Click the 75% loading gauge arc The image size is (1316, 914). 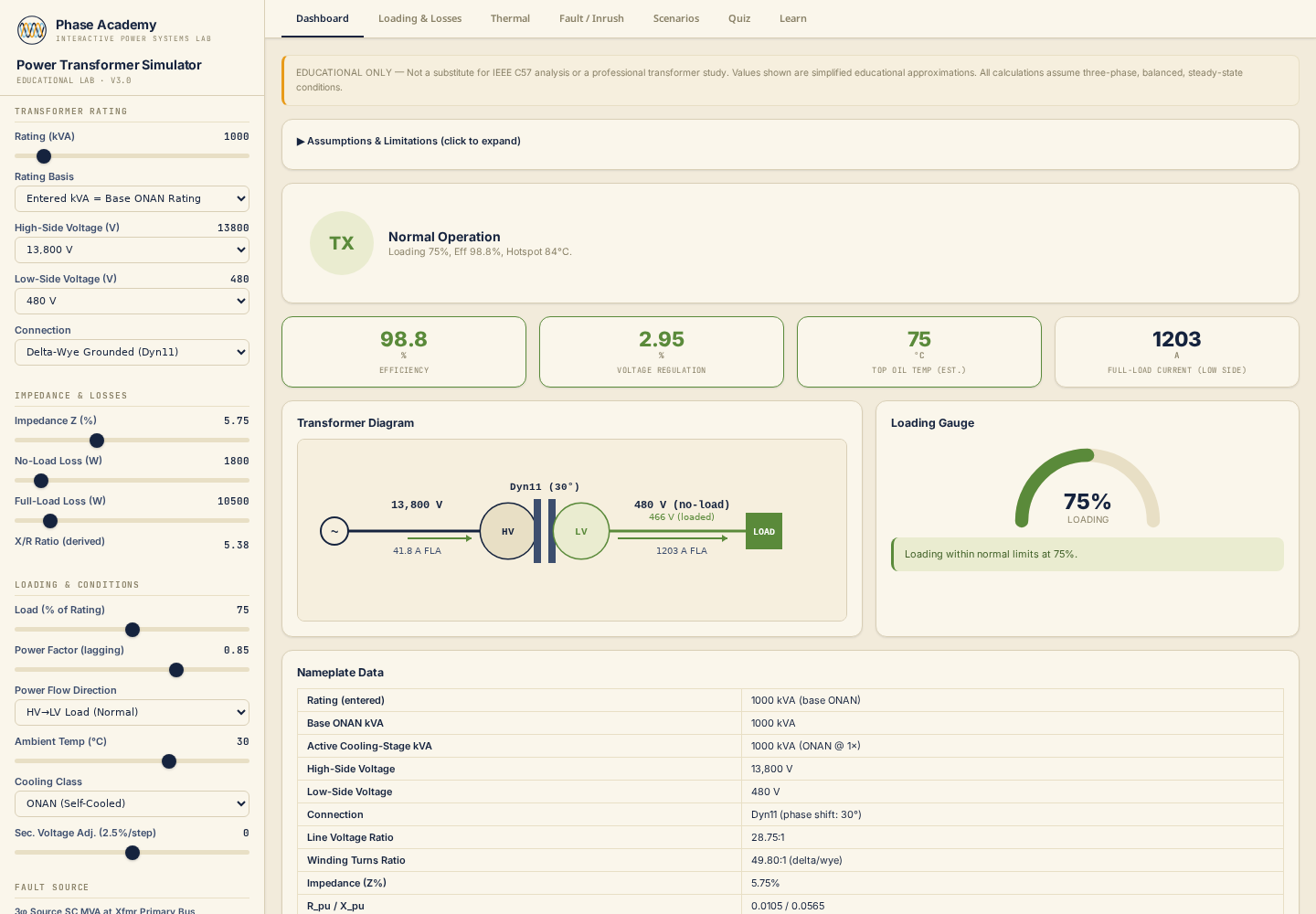pos(1088,488)
